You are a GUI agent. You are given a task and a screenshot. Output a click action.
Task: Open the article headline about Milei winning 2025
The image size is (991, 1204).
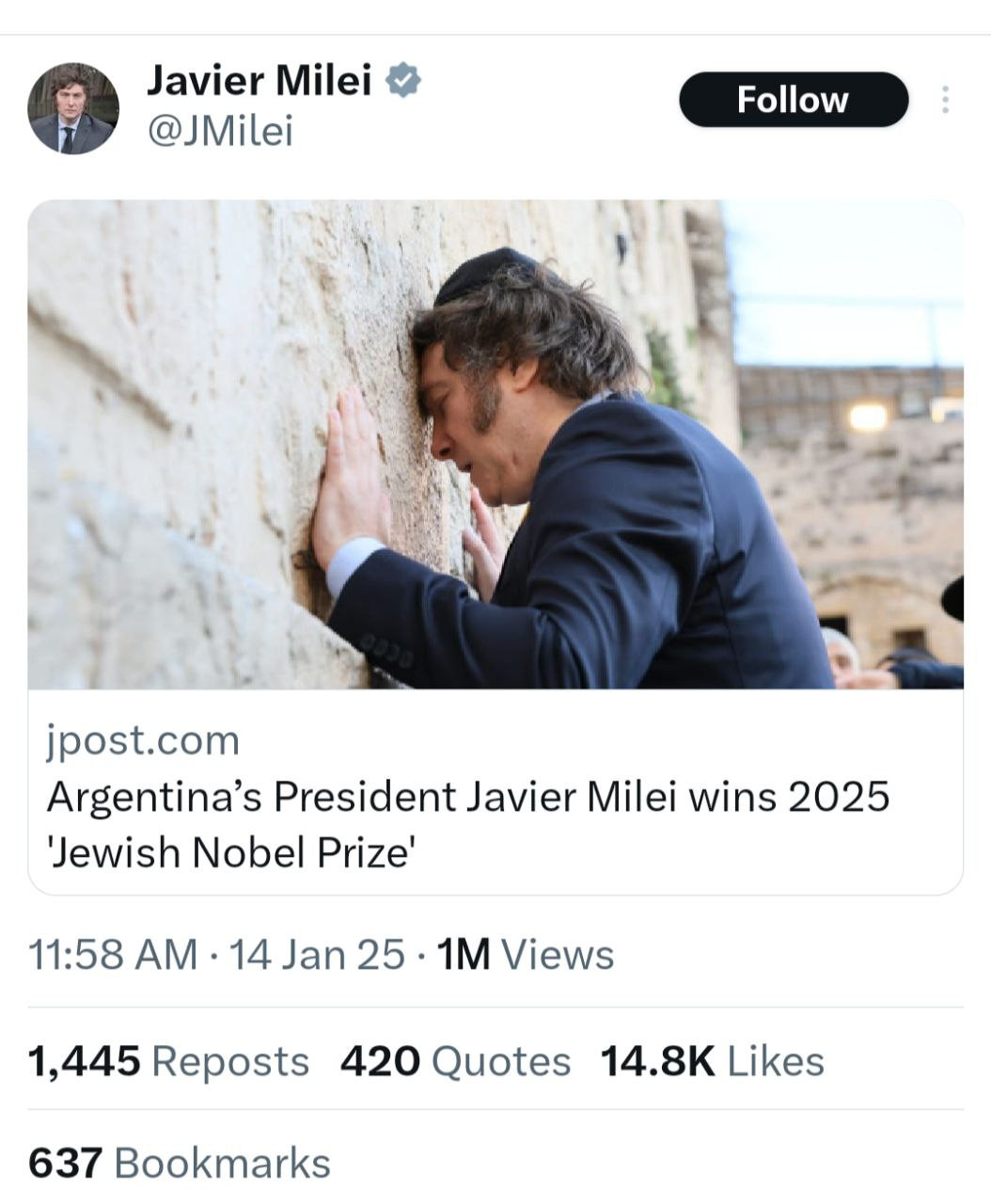467,797
